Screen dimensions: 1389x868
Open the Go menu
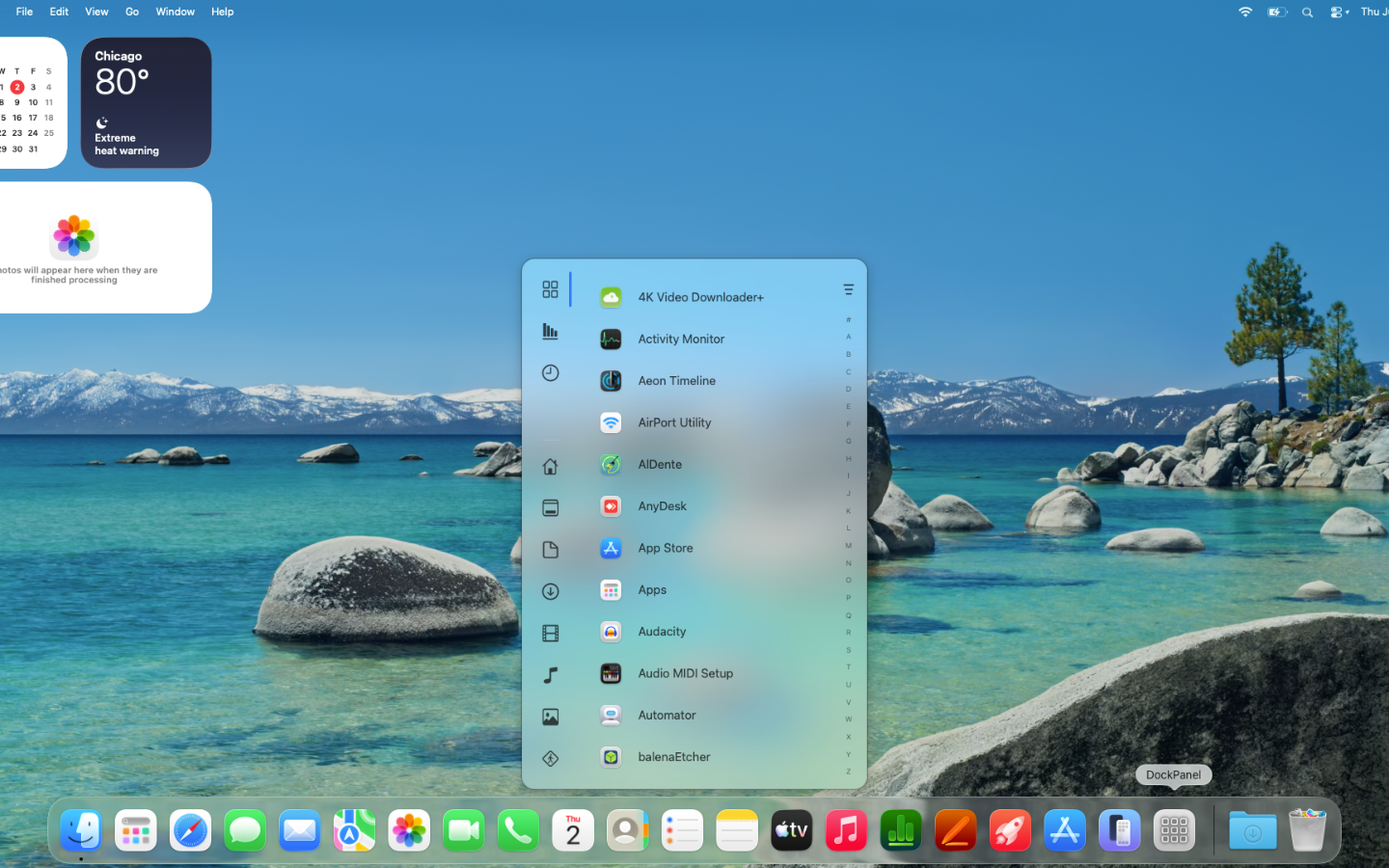point(132,12)
